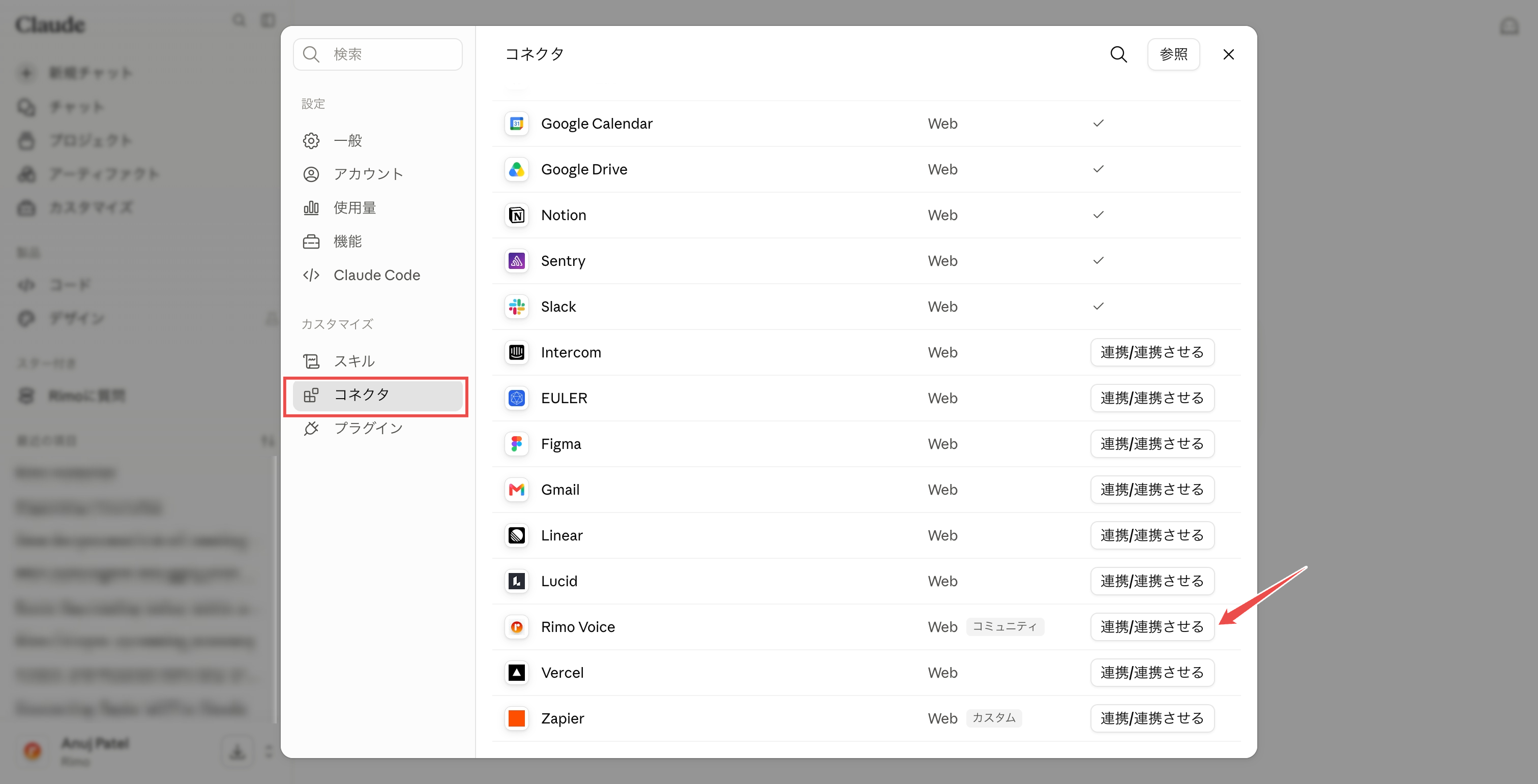Viewport: 1538px width, 784px height.
Task: Connect Linear with 連携/連携させる button
Action: 1151,535
